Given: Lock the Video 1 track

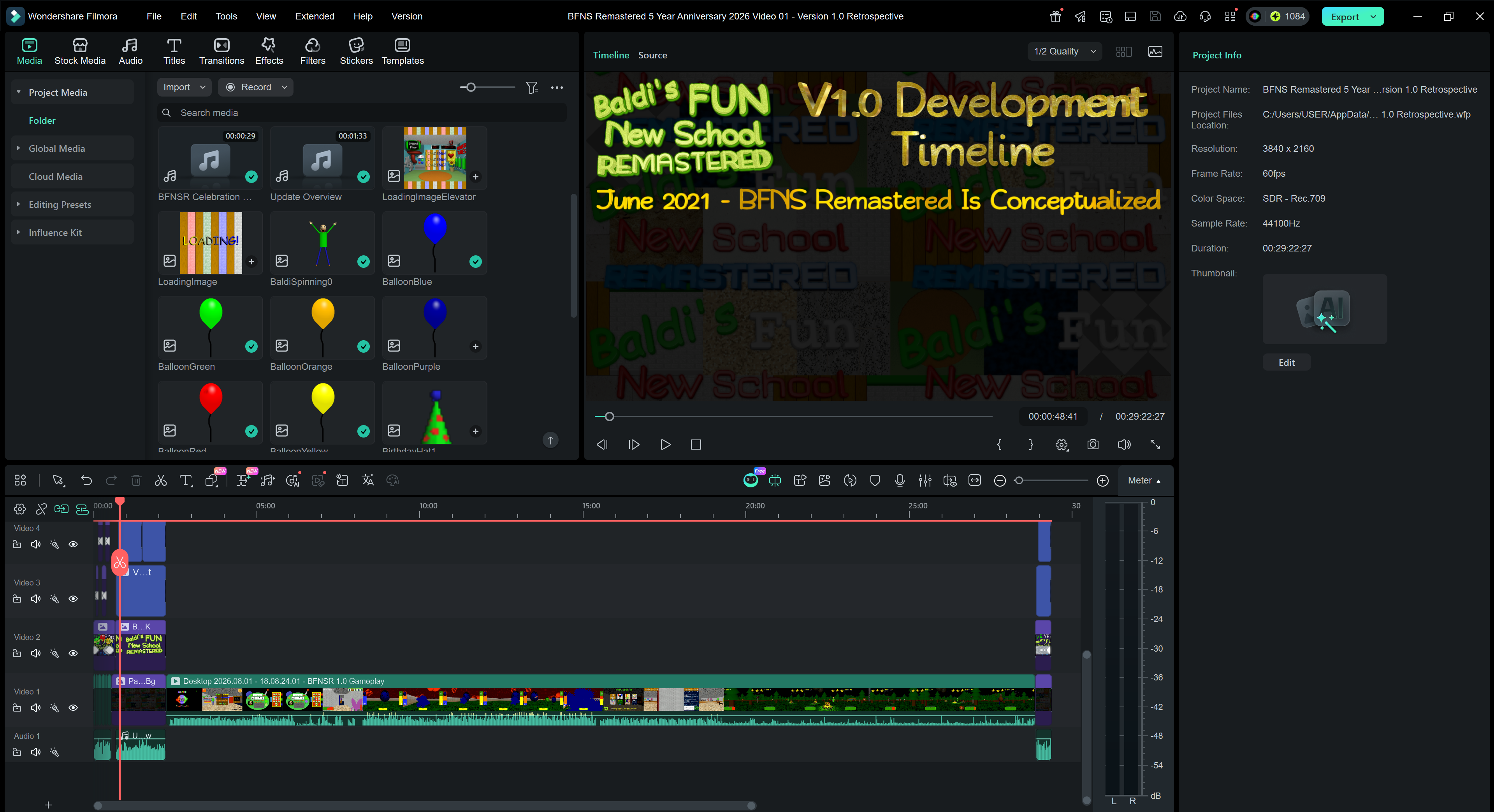Looking at the screenshot, I should [17, 708].
